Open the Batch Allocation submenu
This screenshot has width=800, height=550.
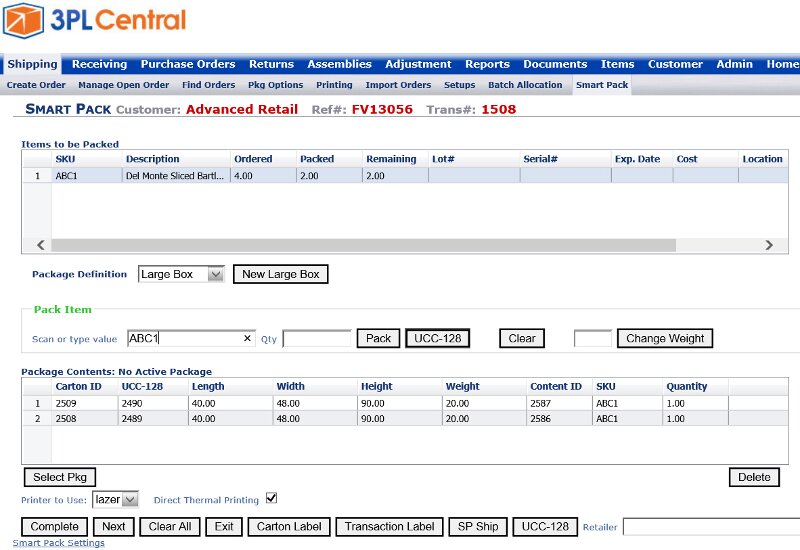pyautogui.click(x=525, y=85)
